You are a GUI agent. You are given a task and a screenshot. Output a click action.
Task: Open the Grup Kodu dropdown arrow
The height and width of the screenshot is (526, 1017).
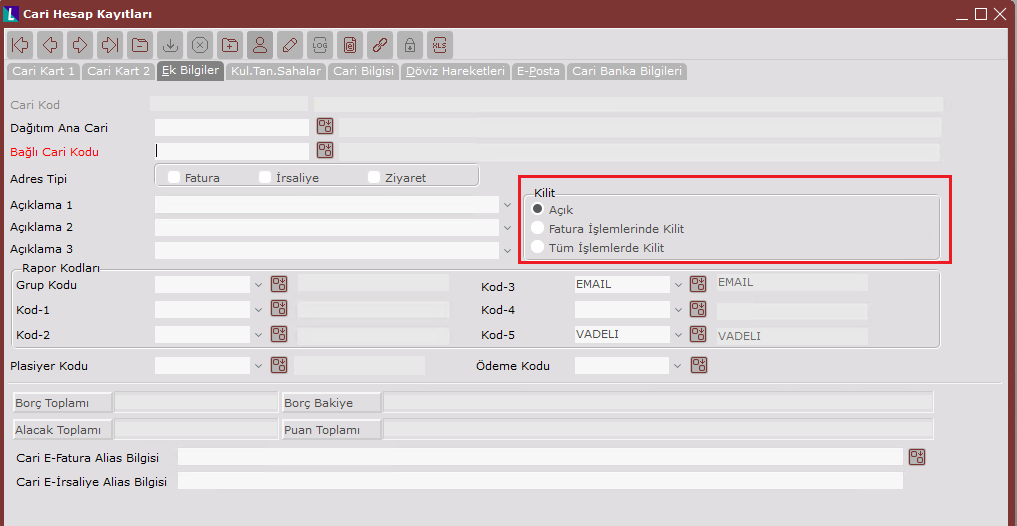pos(258,285)
